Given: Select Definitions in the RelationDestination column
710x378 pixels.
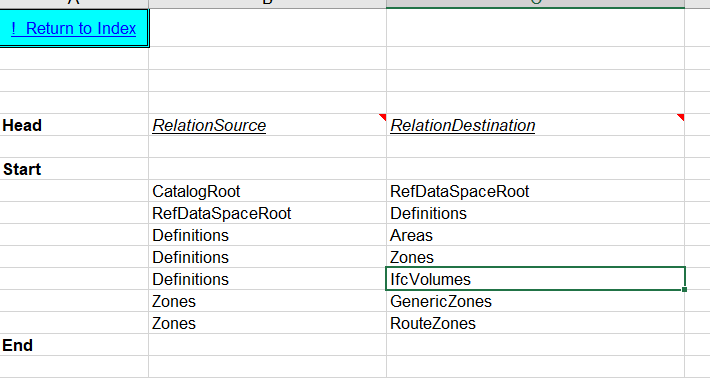Looking at the screenshot, I should 535,213.
